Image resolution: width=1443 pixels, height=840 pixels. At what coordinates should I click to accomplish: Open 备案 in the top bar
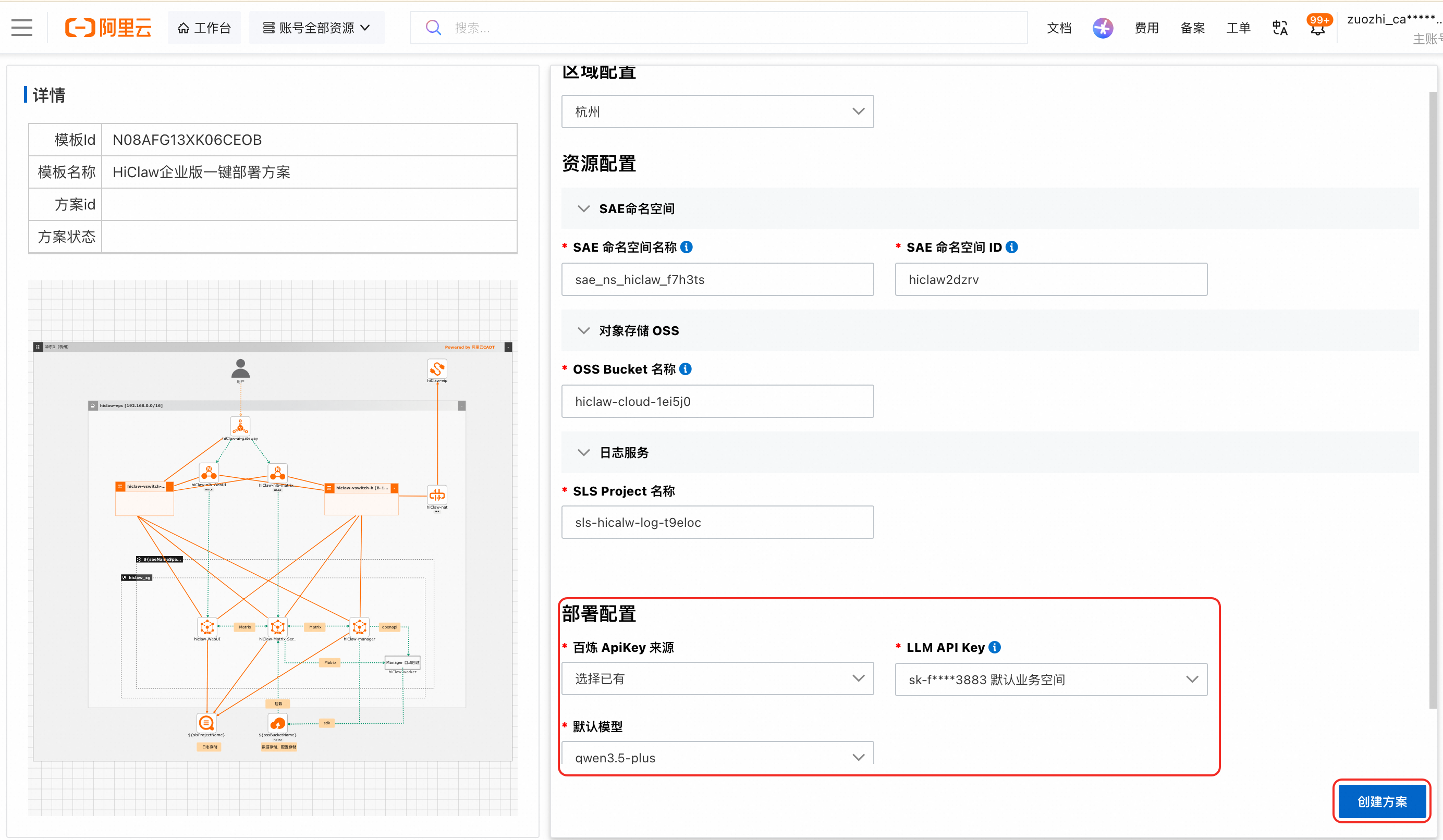pos(1193,28)
